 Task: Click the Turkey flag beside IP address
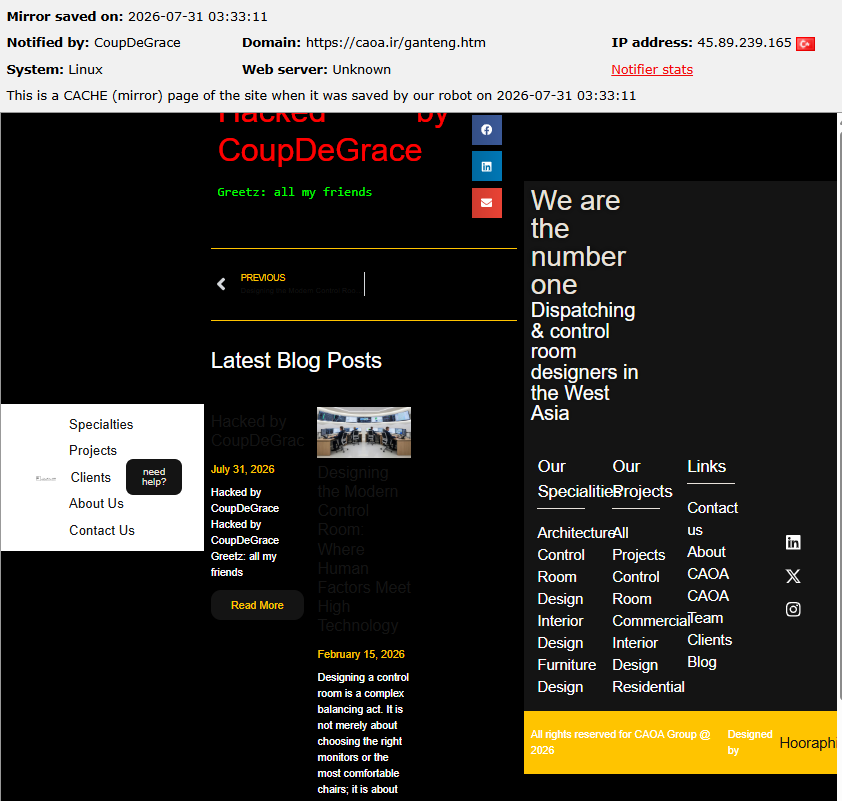tap(805, 43)
